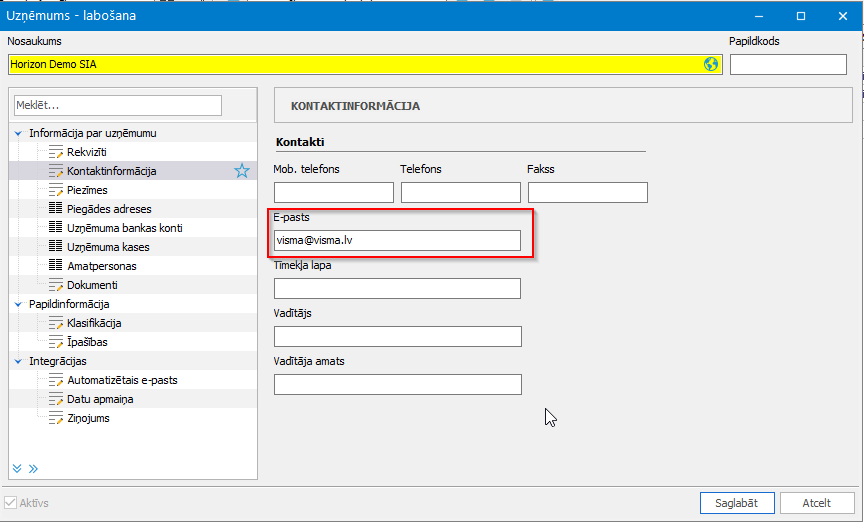Screen dimensions: 864x523
Task: Click the edit icon next to Datu apmaiņa
Action: click(x=56, y=399)
